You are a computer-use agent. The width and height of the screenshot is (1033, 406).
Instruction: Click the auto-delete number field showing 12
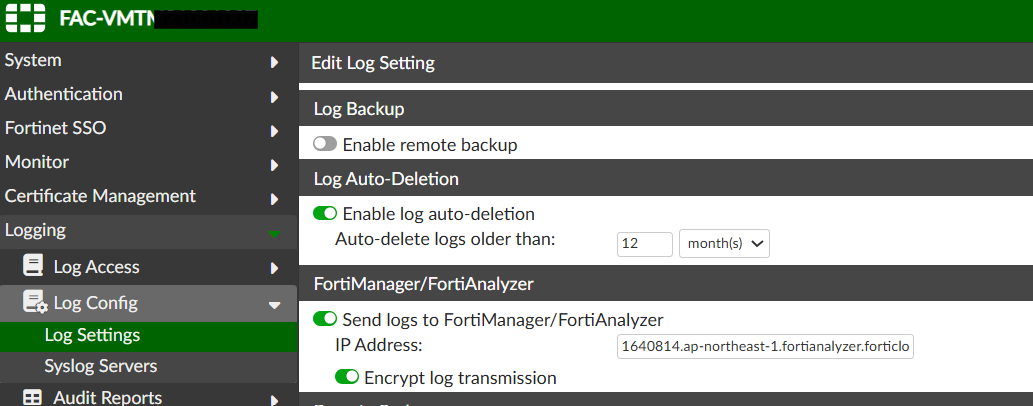click(645, 243)
